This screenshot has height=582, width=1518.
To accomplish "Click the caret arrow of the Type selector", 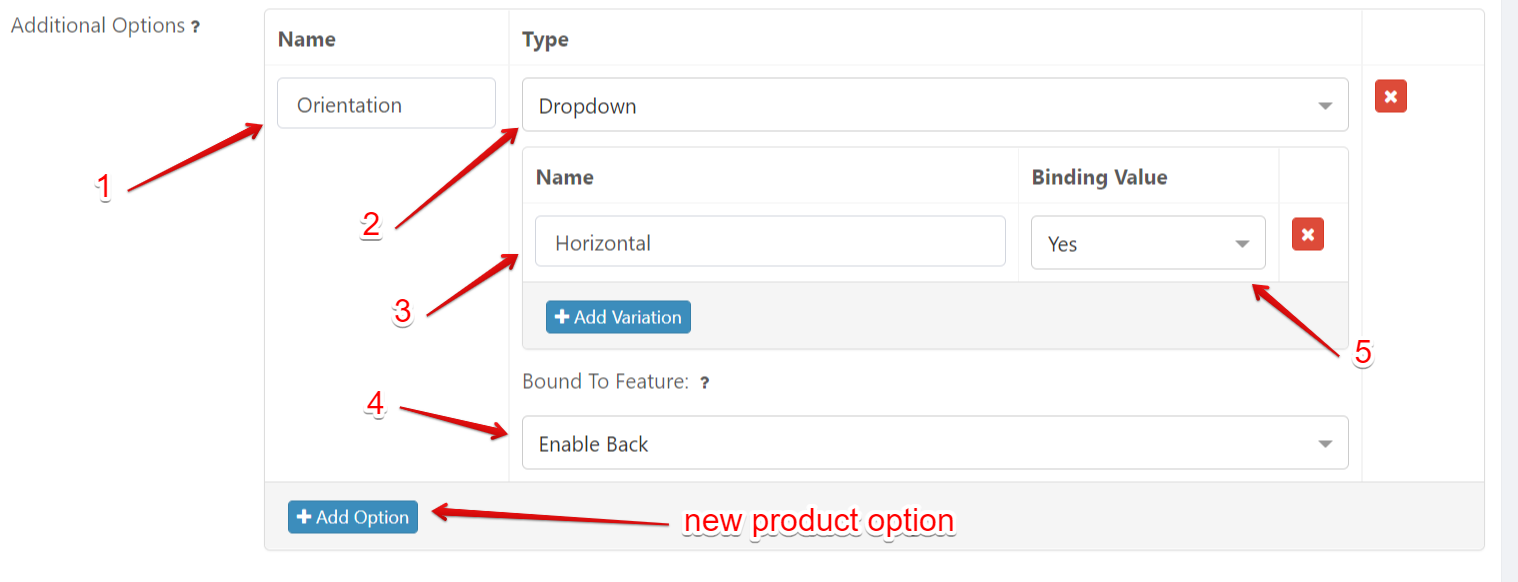I will click(x=1325, y=106).
